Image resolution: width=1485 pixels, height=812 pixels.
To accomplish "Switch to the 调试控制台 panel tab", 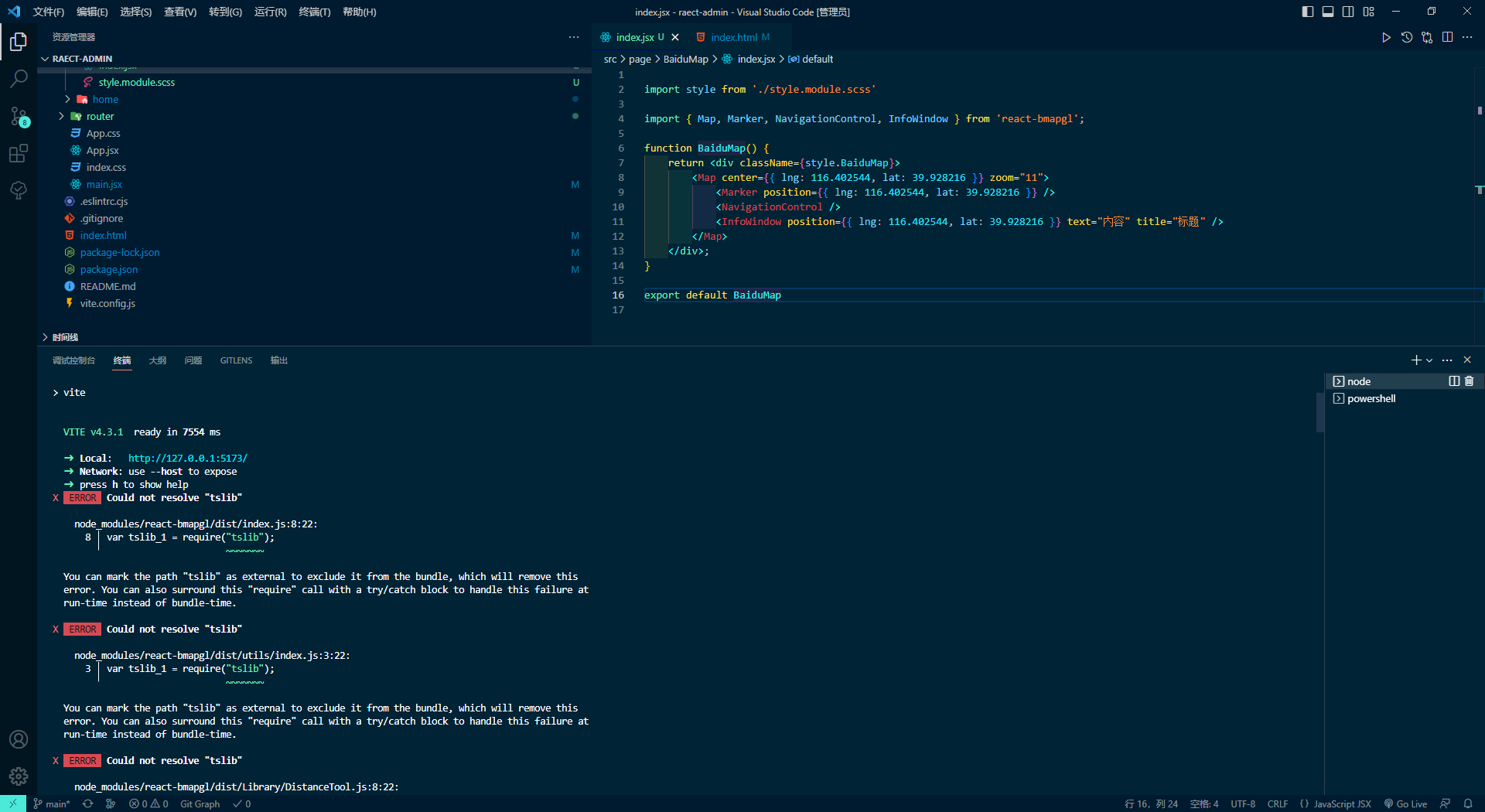I will (x=73, y=360).
